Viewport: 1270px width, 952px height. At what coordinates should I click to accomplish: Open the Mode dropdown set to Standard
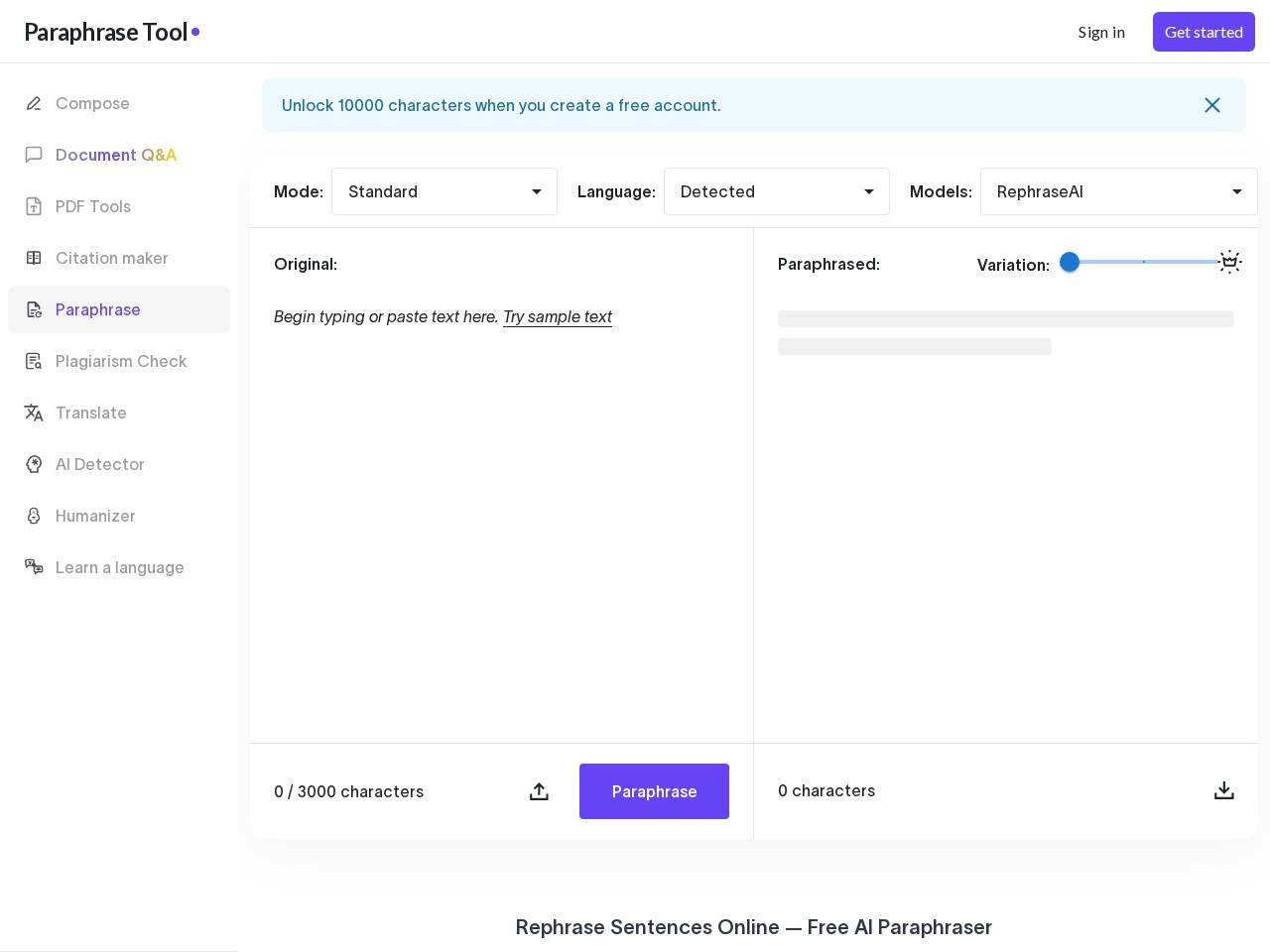click(x=444, y=191)
